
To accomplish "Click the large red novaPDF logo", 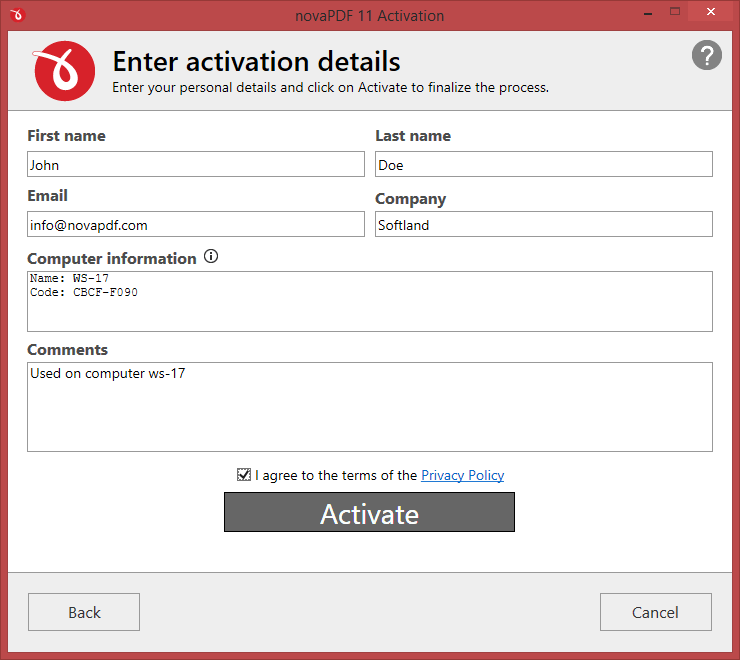I will [64, 71].
